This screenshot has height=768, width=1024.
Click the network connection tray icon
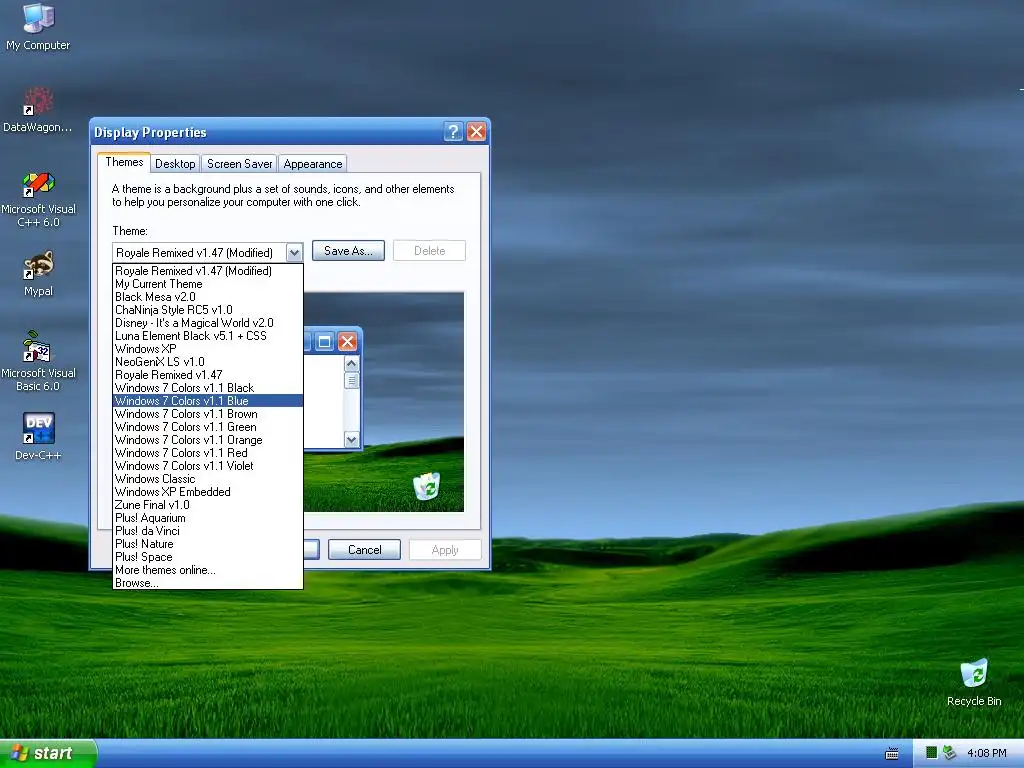[949, 753]
